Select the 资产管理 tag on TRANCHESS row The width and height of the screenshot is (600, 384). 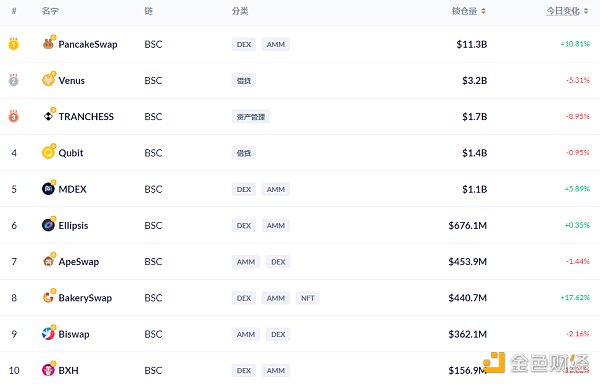point(251,117)
